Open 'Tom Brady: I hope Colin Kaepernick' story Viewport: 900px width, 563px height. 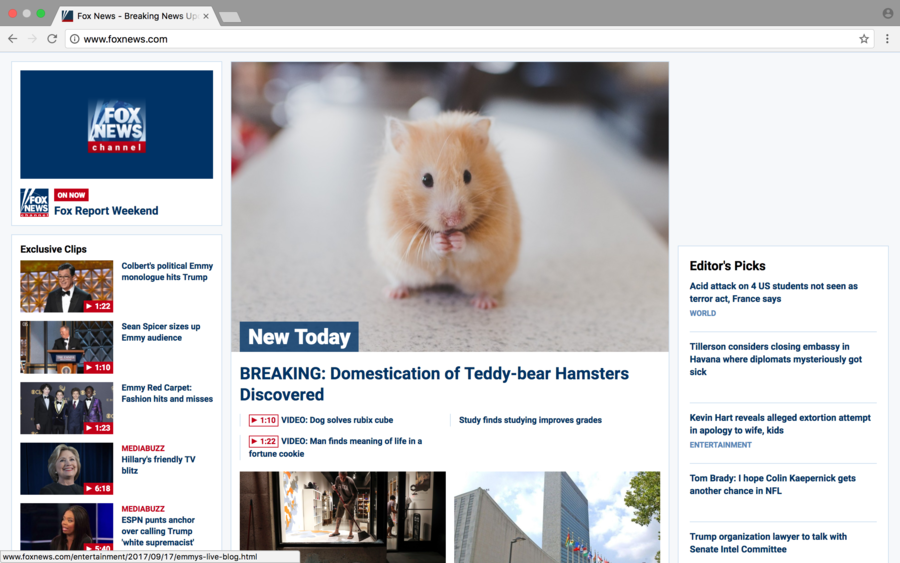[x=773, y=484]
